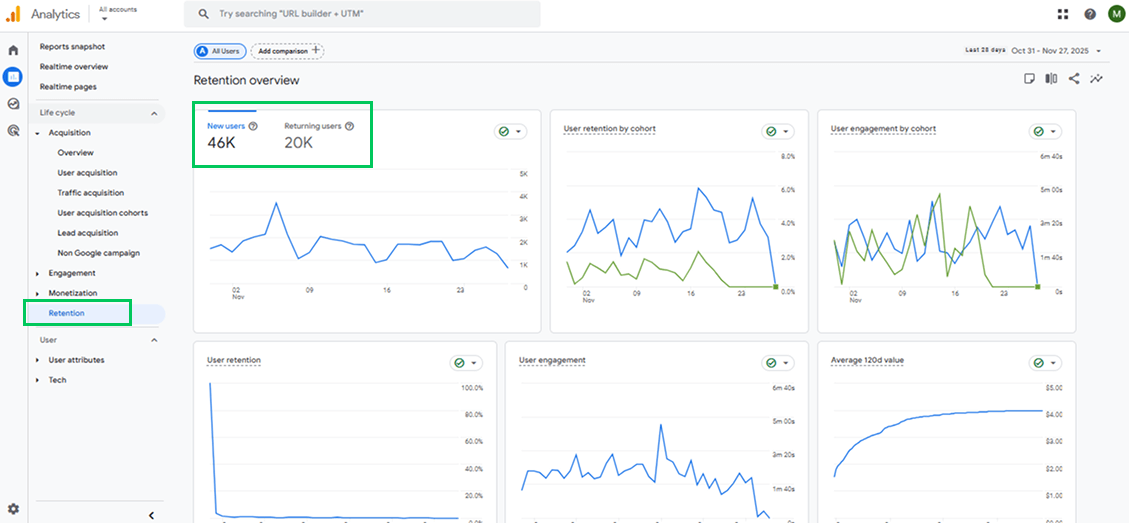Click the Share this report icon
Screen dimensions: 1129x523
coord(1074,79)
